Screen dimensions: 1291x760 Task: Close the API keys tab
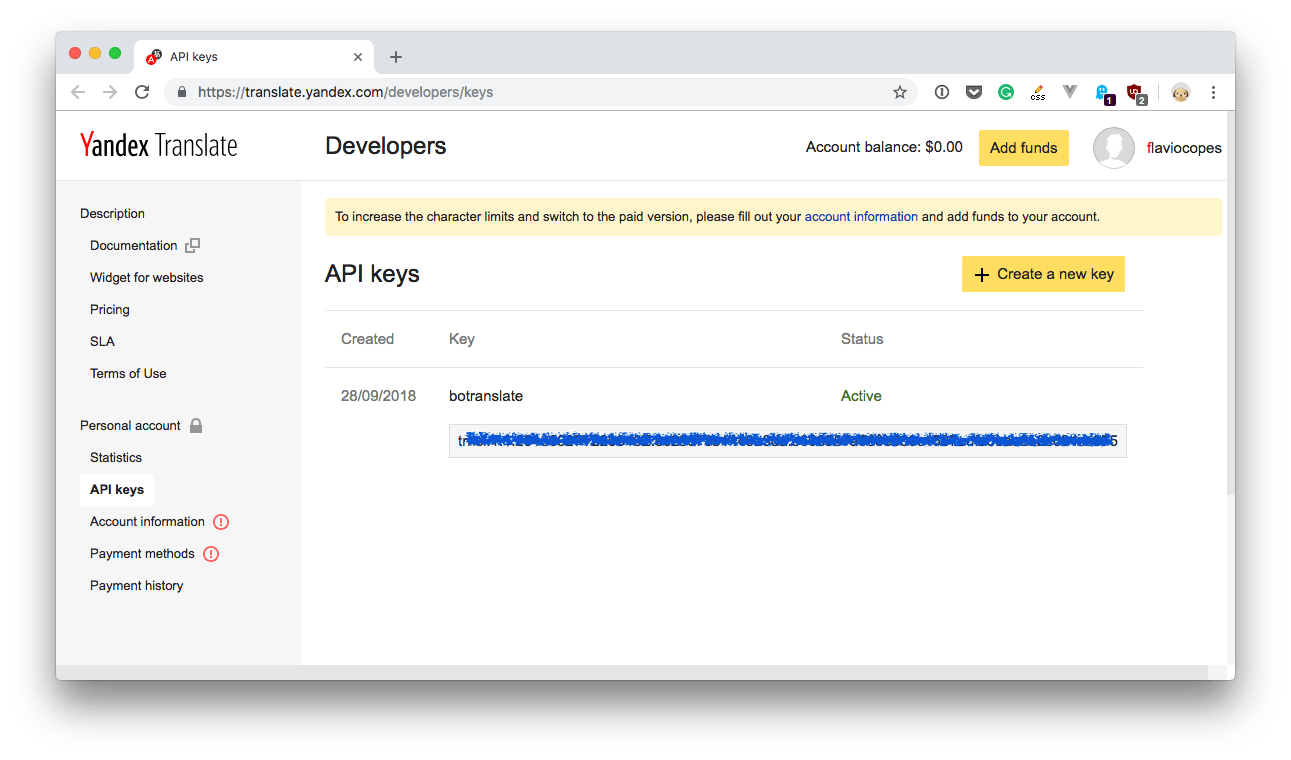coord(358,57)
